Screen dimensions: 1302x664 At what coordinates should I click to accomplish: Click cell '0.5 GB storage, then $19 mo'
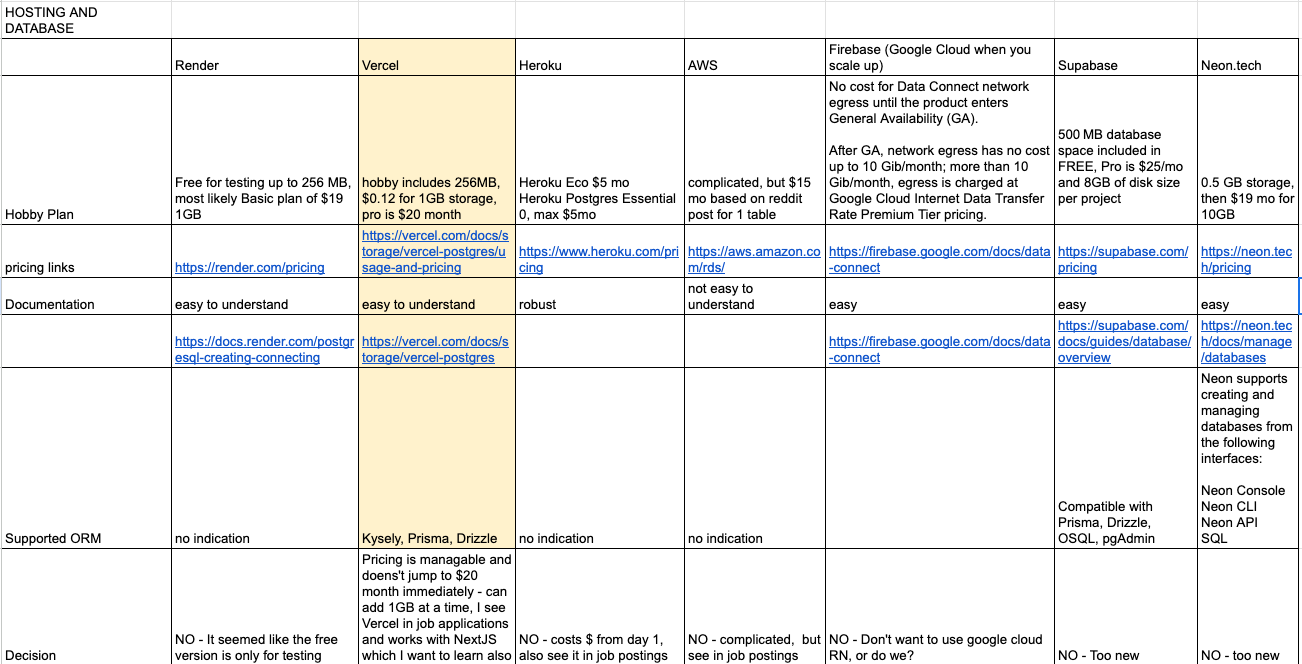[x=1248, y=150]
